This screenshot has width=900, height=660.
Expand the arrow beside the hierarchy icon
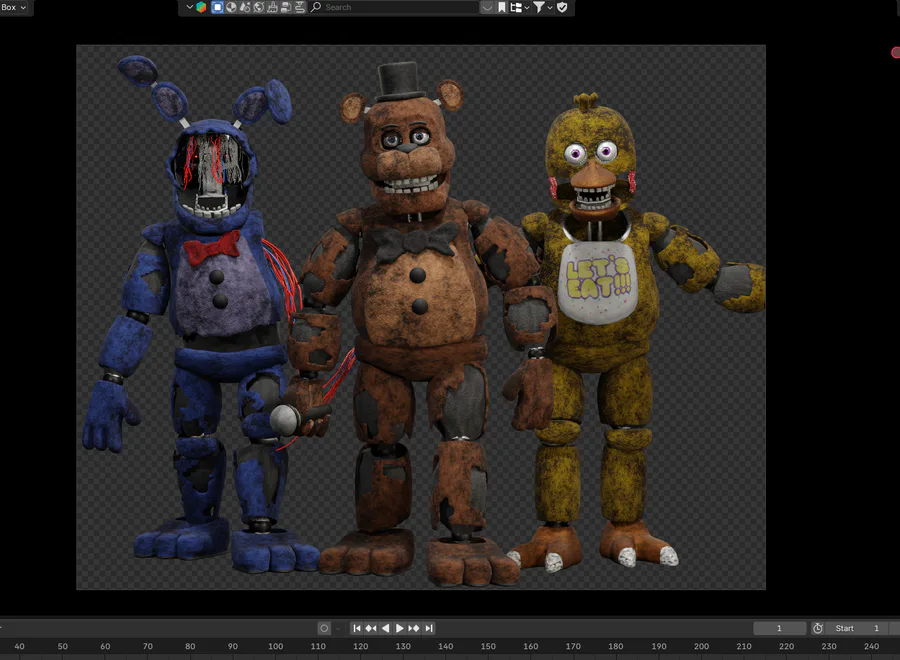click(x=527, y=7)
